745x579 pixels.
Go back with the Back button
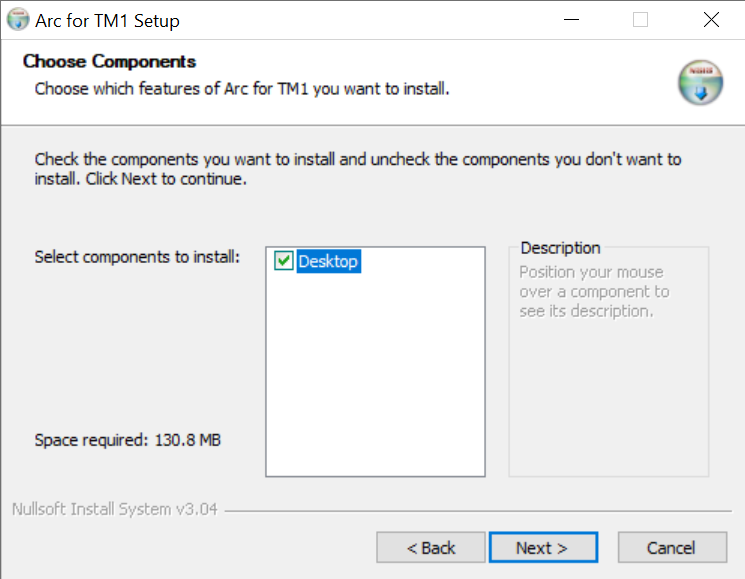(x=431, y=548)
